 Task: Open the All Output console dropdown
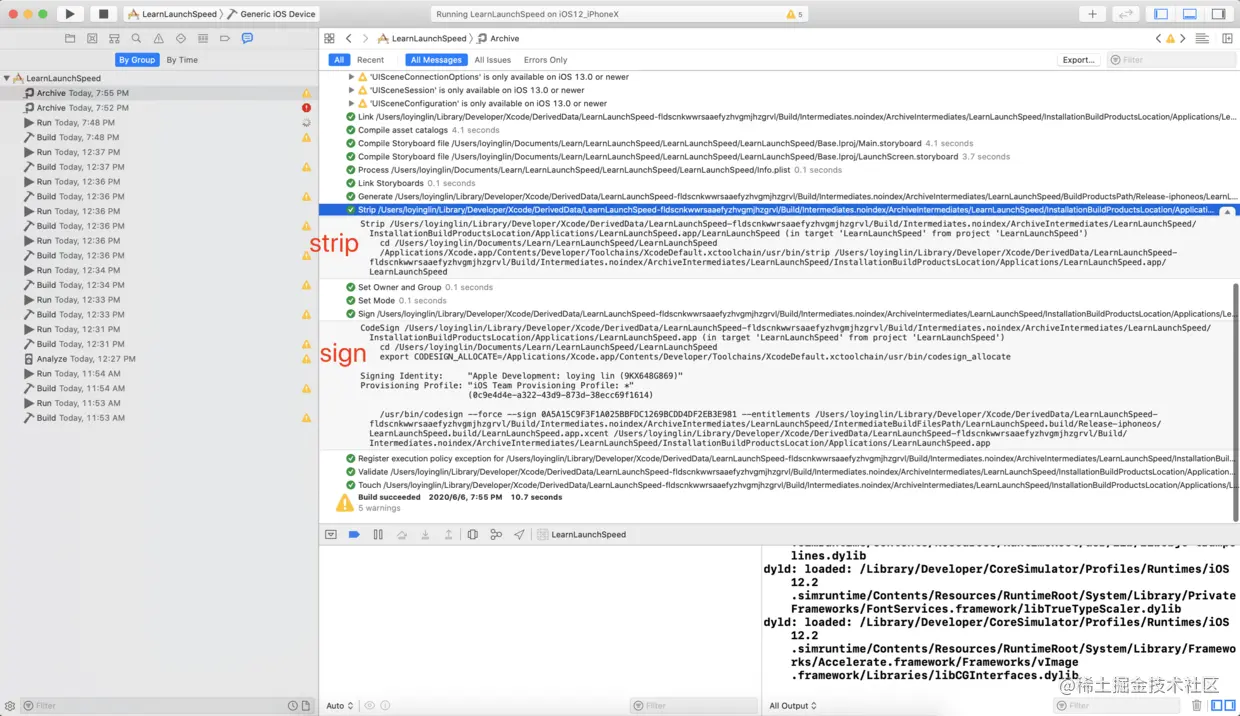793,706
